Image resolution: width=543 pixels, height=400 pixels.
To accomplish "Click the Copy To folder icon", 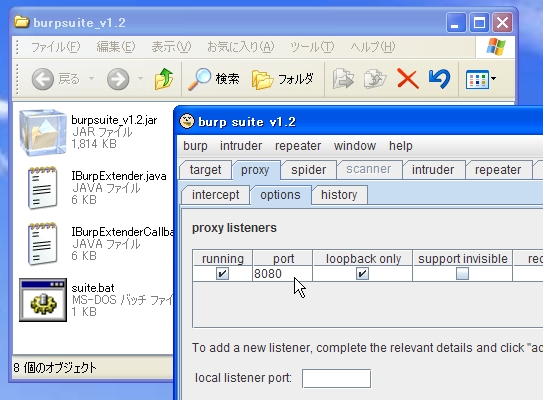I will (375, 79).
